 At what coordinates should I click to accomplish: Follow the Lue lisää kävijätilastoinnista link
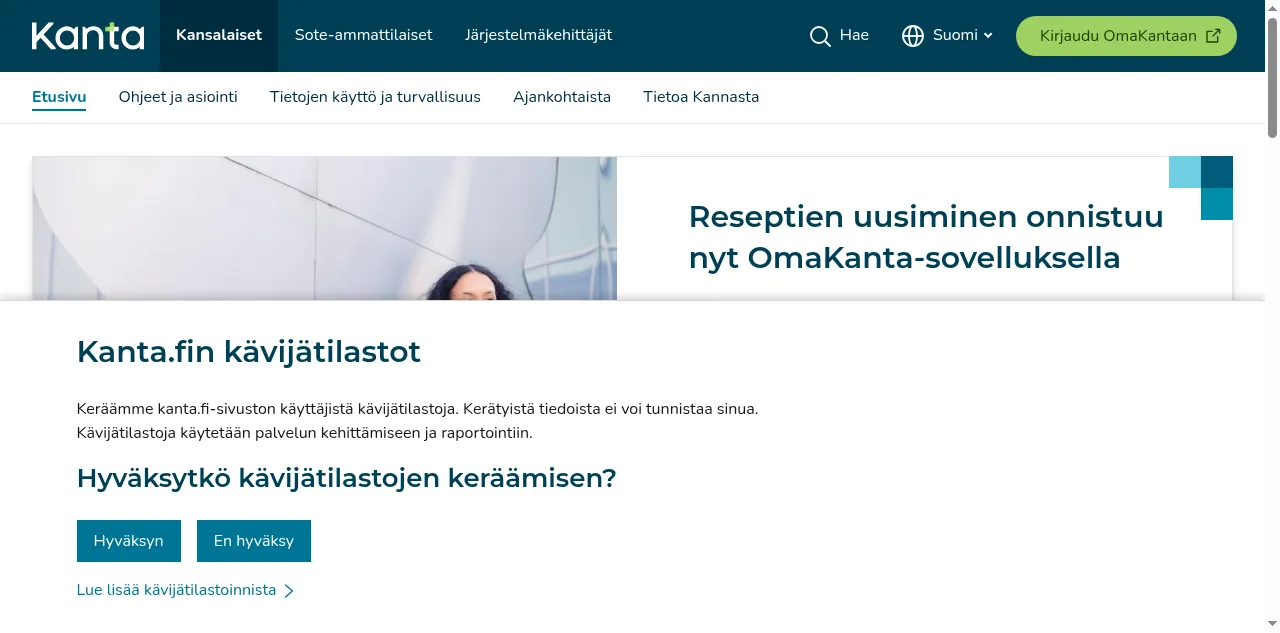pos(176,591)
